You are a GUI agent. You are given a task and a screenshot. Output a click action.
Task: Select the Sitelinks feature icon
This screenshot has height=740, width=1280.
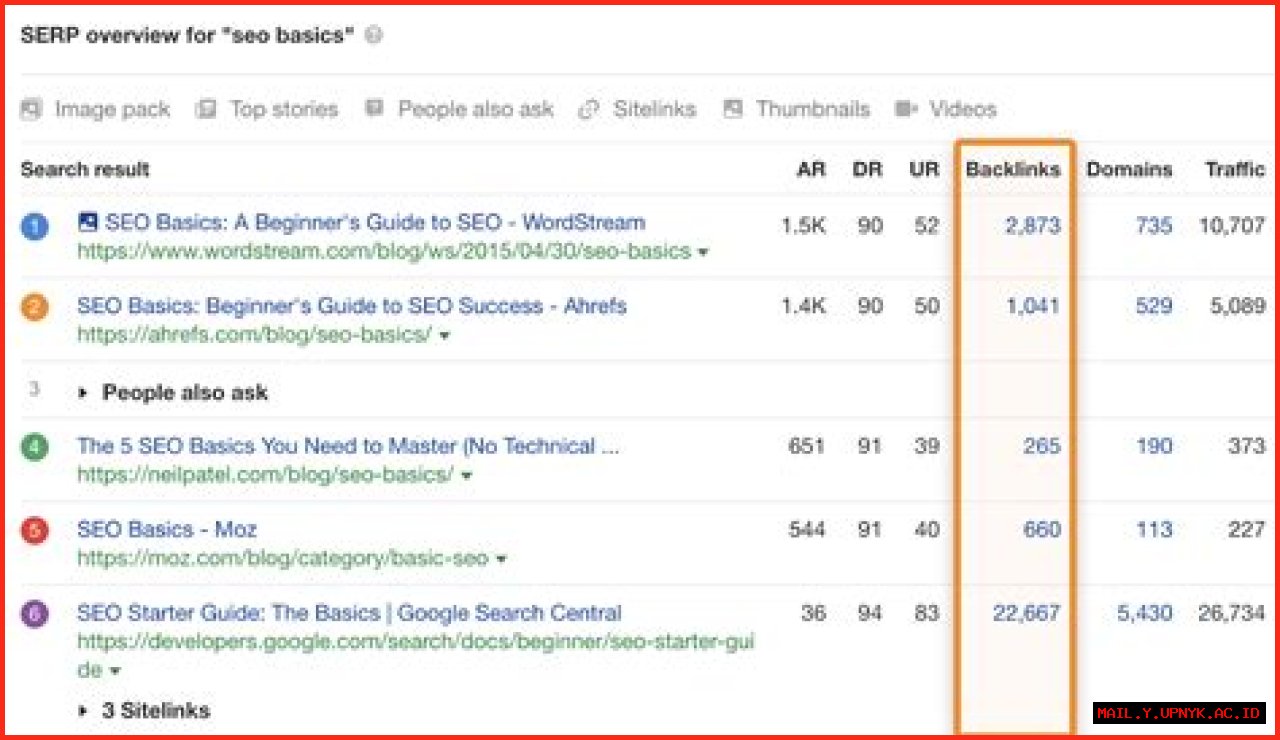click(589, 109)
